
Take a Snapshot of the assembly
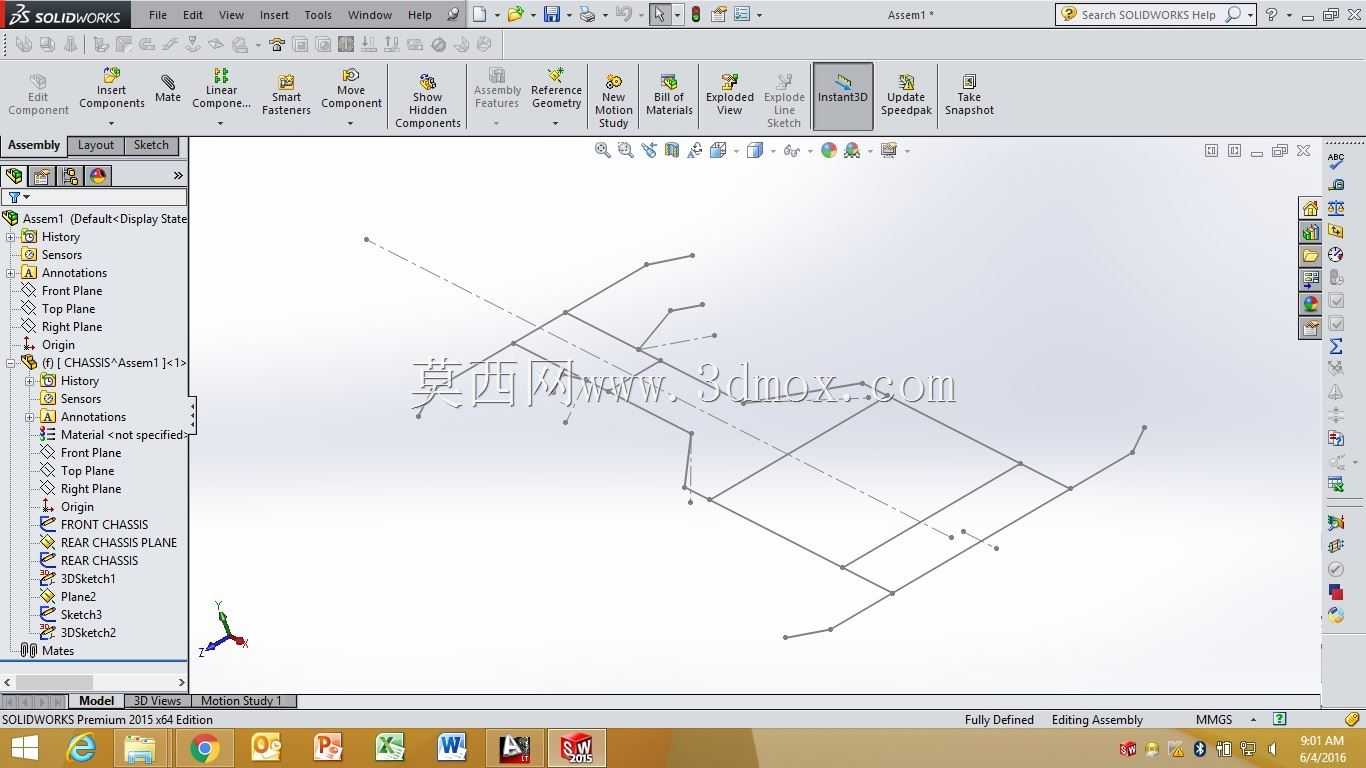969,94
